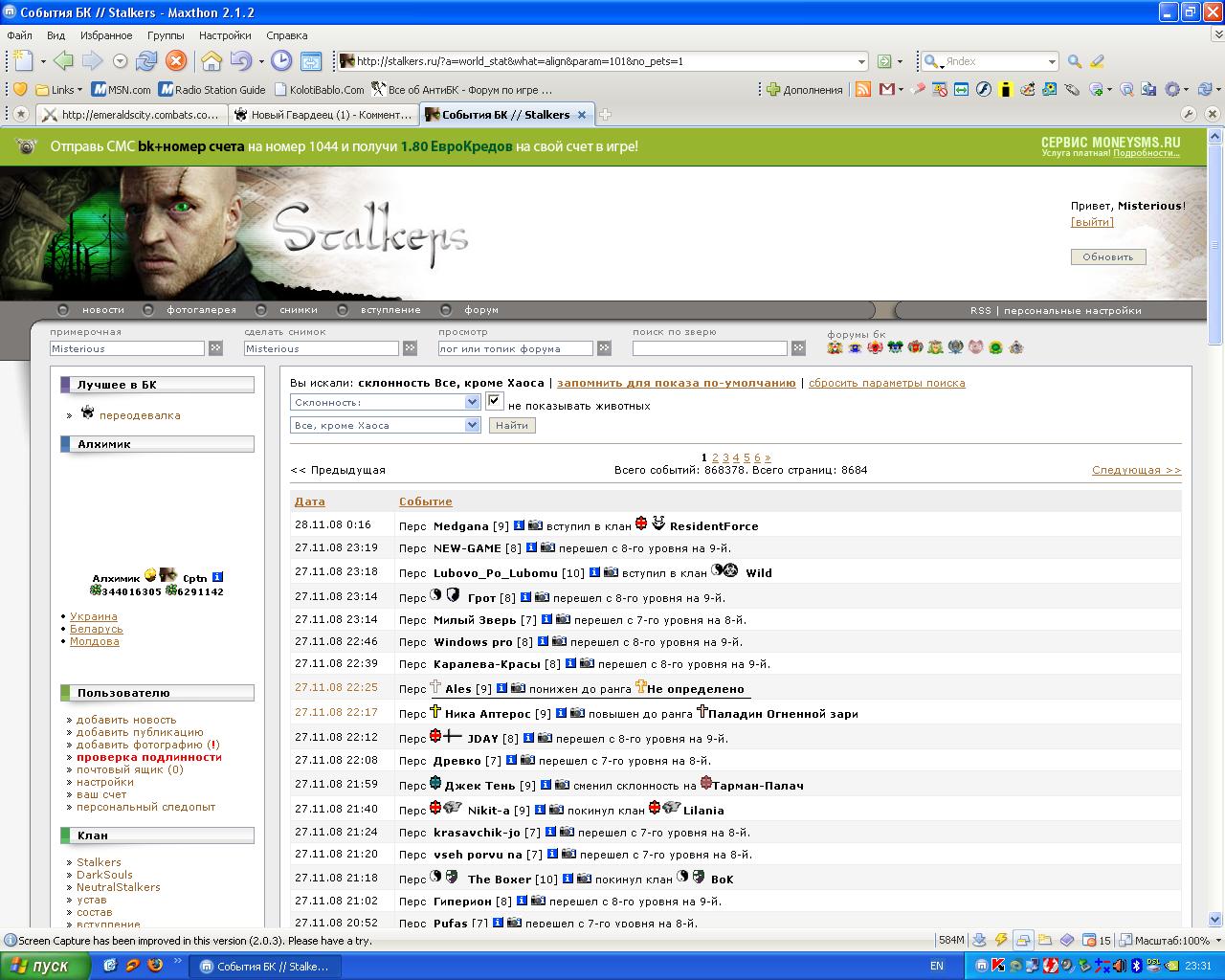Open the Back history dropdown arrow
Image resolution: width=1225 pixels, height=980 pixels.
(121, 61)
